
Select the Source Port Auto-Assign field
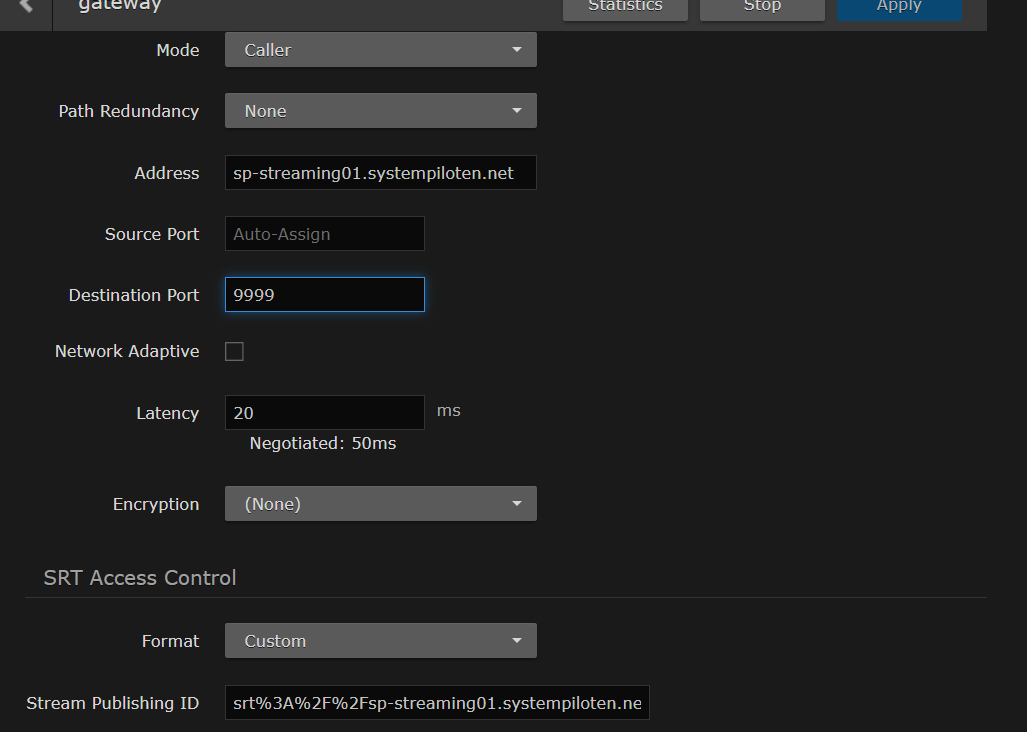pos(324,233)
